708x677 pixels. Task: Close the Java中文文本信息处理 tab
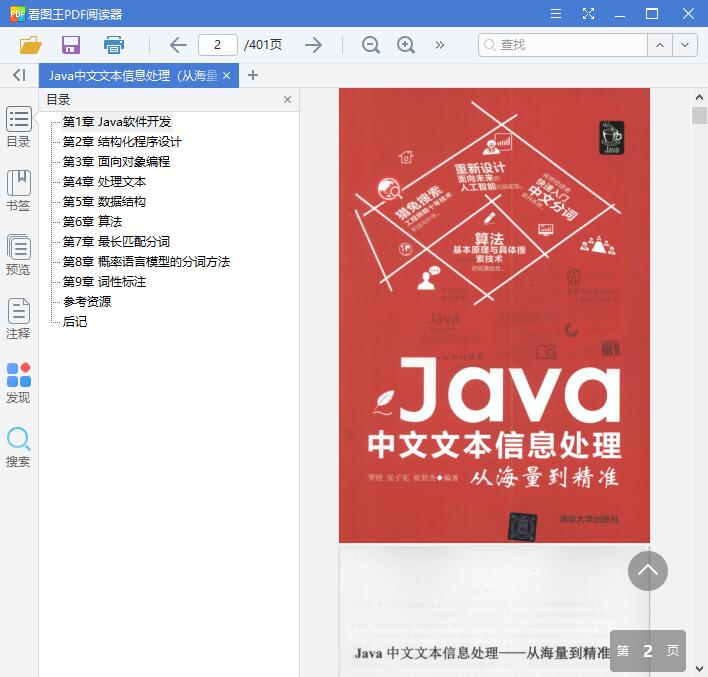(227, 75)
